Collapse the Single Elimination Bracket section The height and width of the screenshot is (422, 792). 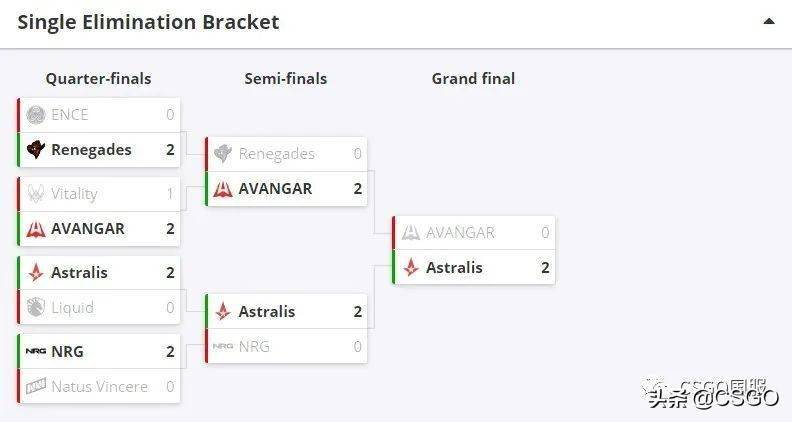[769, 21]
